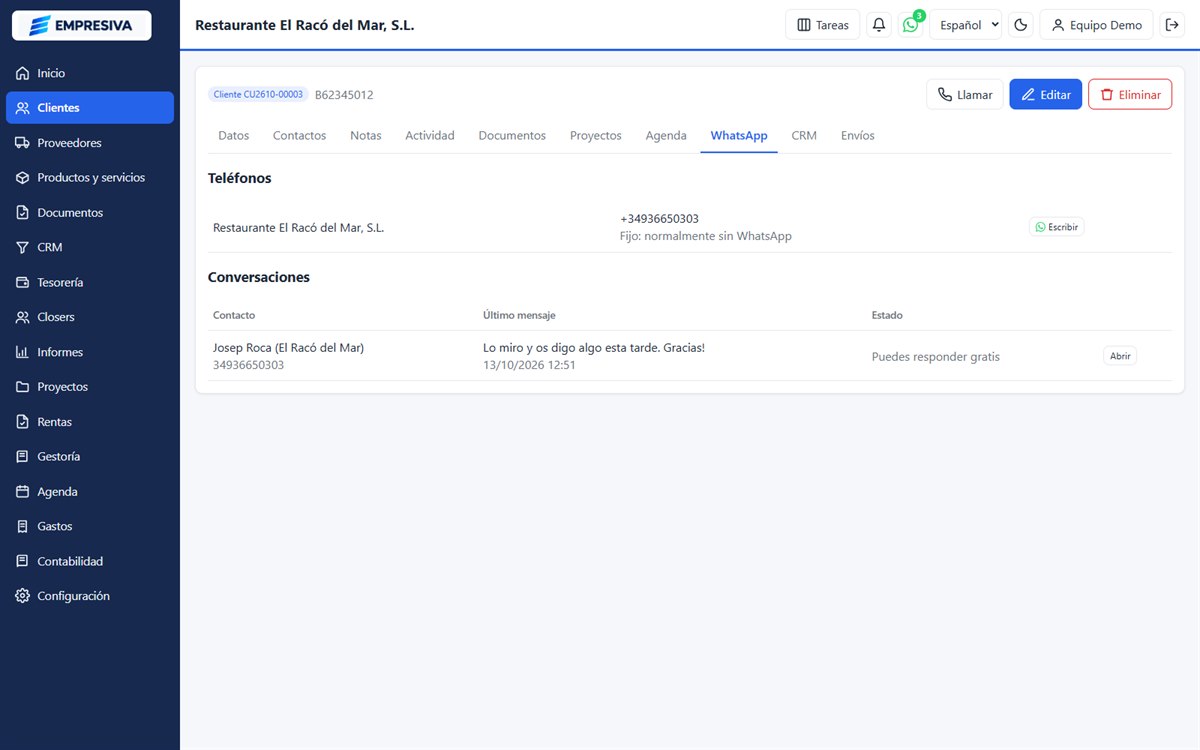Click the sidebar CRM funnel icon
Viewport: 1200px width, 750px height.
click(22, 247)
